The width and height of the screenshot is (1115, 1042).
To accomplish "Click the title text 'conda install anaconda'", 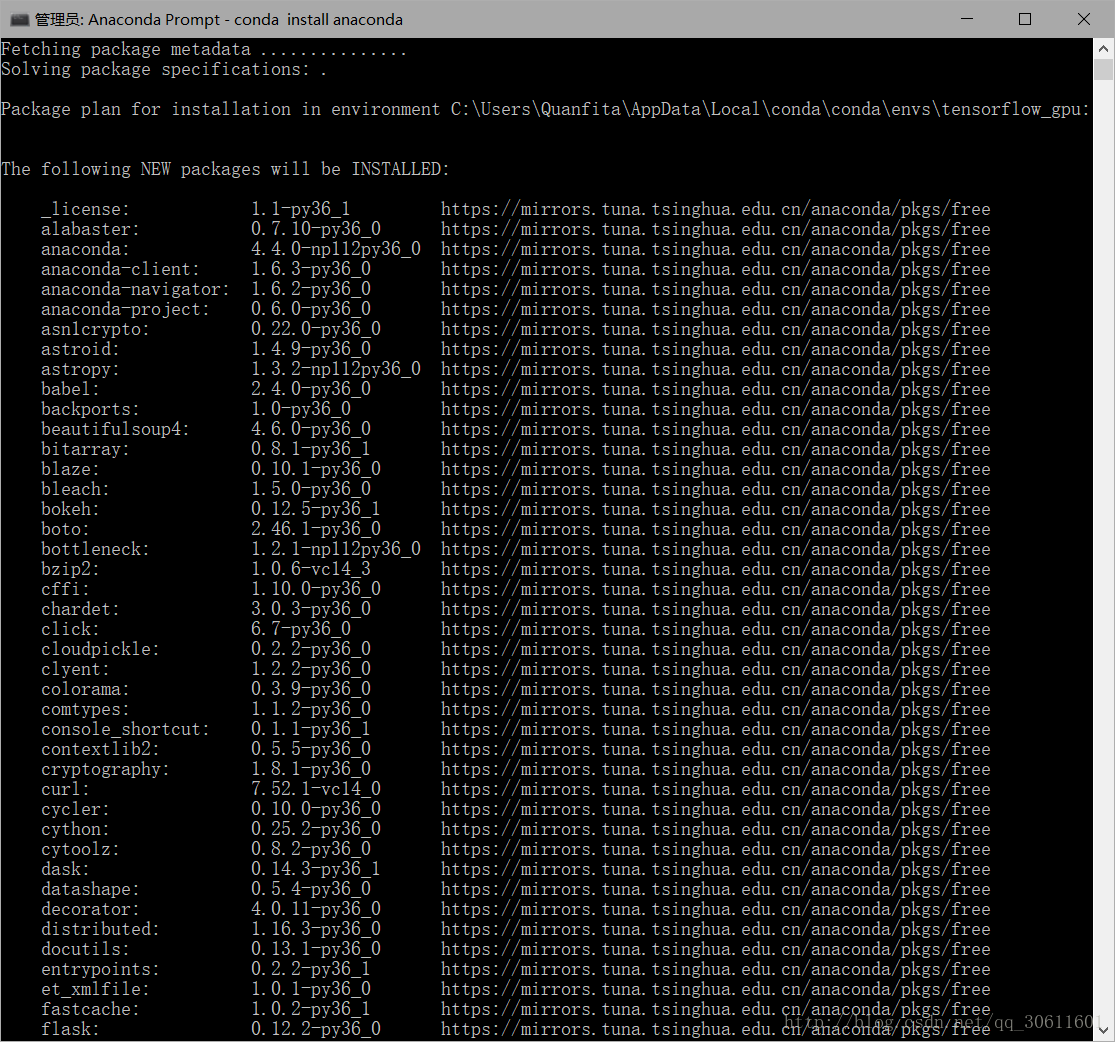I will click(x=319, y=20).
